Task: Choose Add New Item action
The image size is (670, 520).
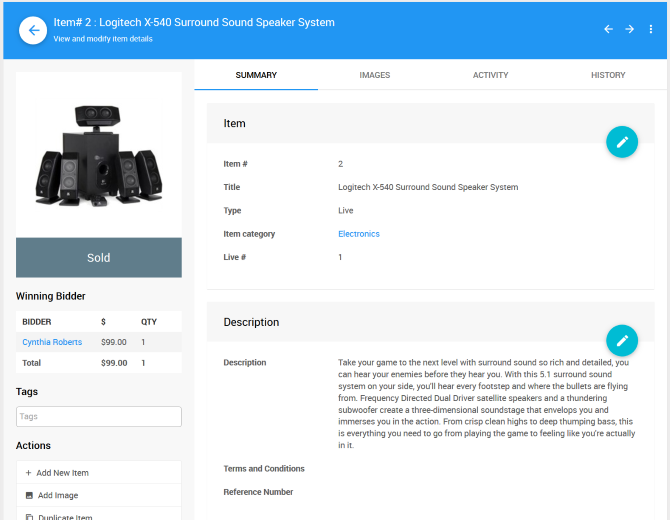Action: [x=63, y=473]
